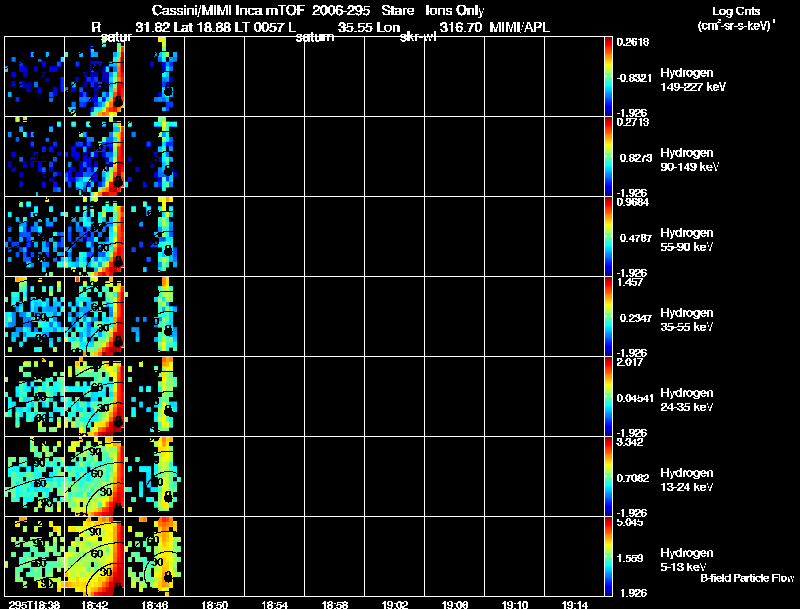Click the 19:02 time axis marker
800x609 pixels.
(395, 604)
